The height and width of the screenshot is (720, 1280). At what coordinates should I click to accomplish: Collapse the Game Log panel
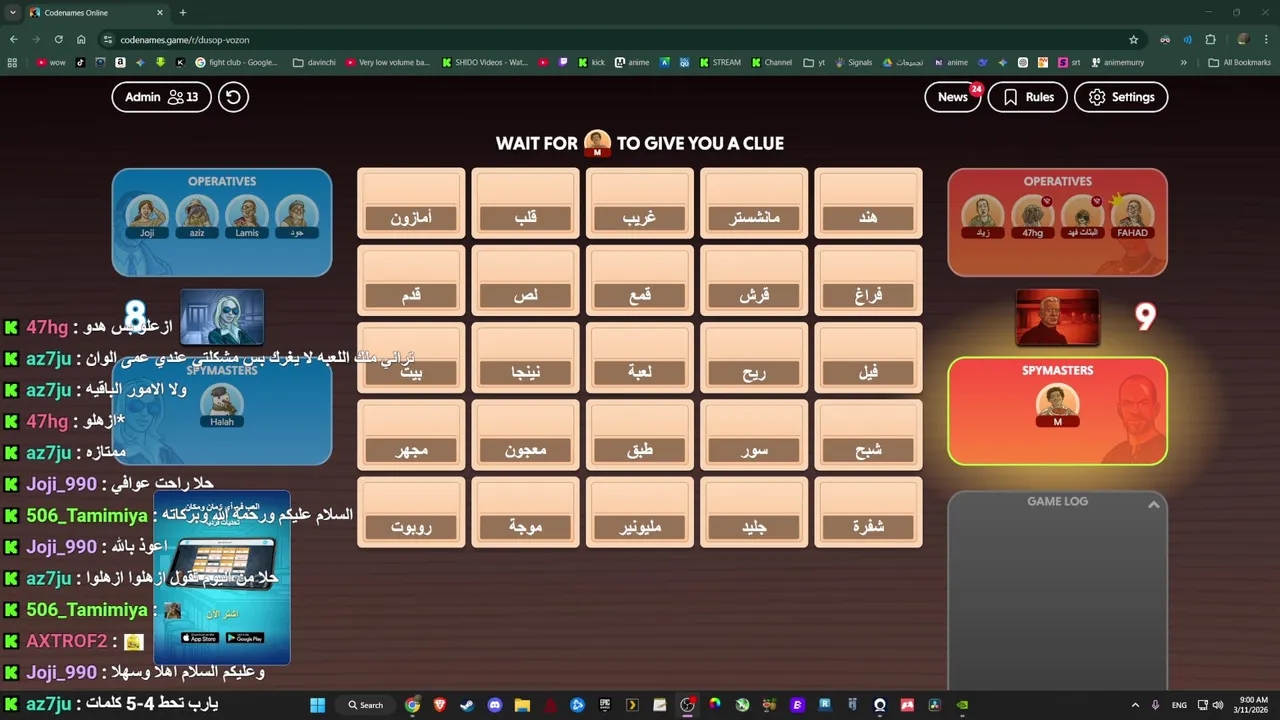point(1153,505)
